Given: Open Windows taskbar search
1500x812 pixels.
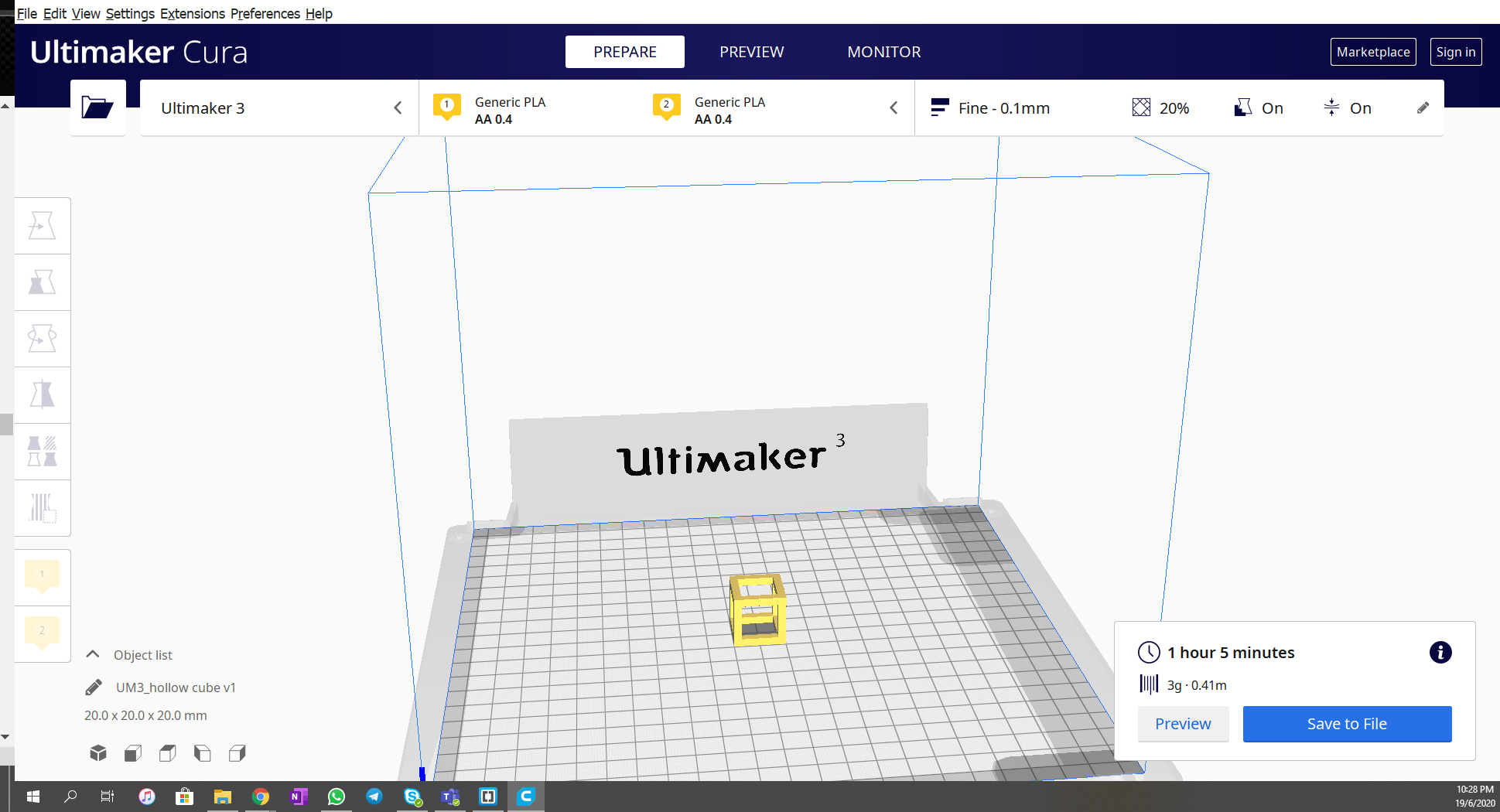Looking at the screenshot, I should 70,797.
